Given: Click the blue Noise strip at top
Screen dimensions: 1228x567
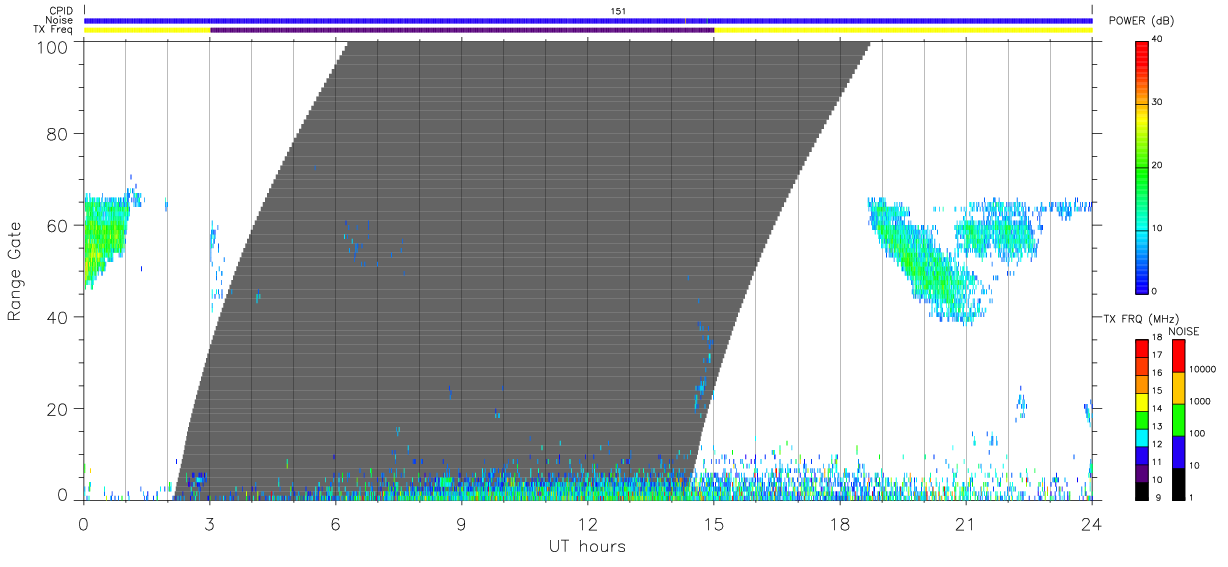Looking at the screenshot, I should coord(588,20).
